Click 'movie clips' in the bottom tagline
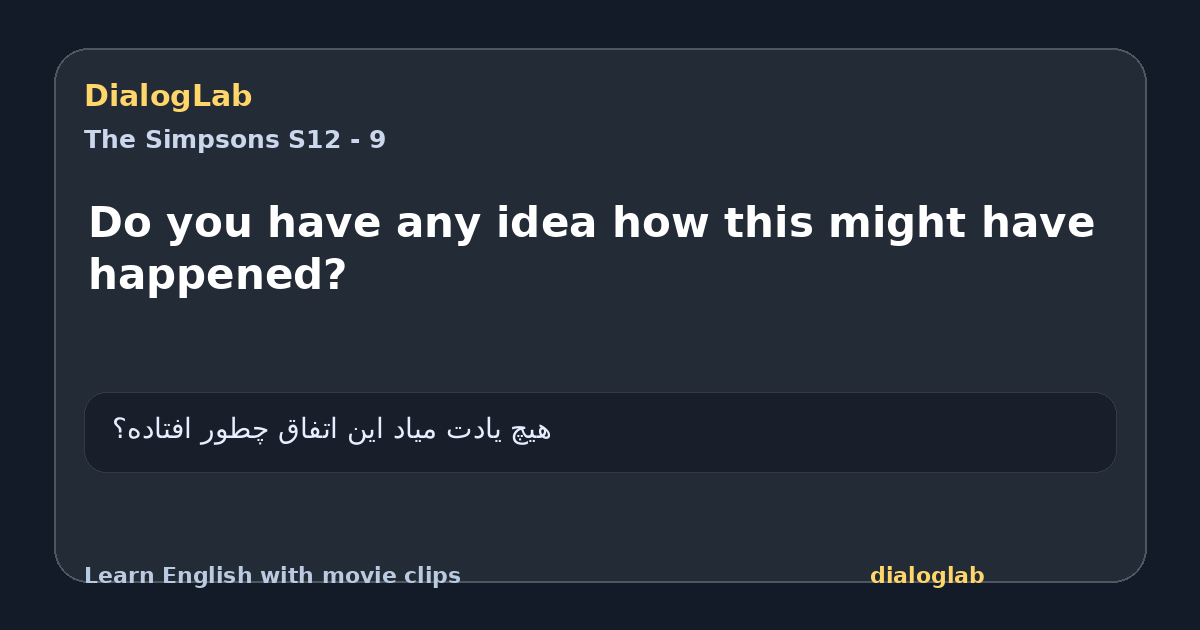Screen dimensions: 1200x630 [x=392, y=576]
